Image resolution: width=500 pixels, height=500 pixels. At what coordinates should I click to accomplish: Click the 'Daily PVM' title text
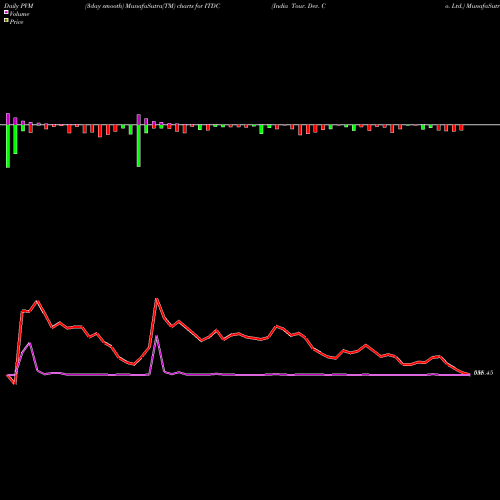click(19, 6)
